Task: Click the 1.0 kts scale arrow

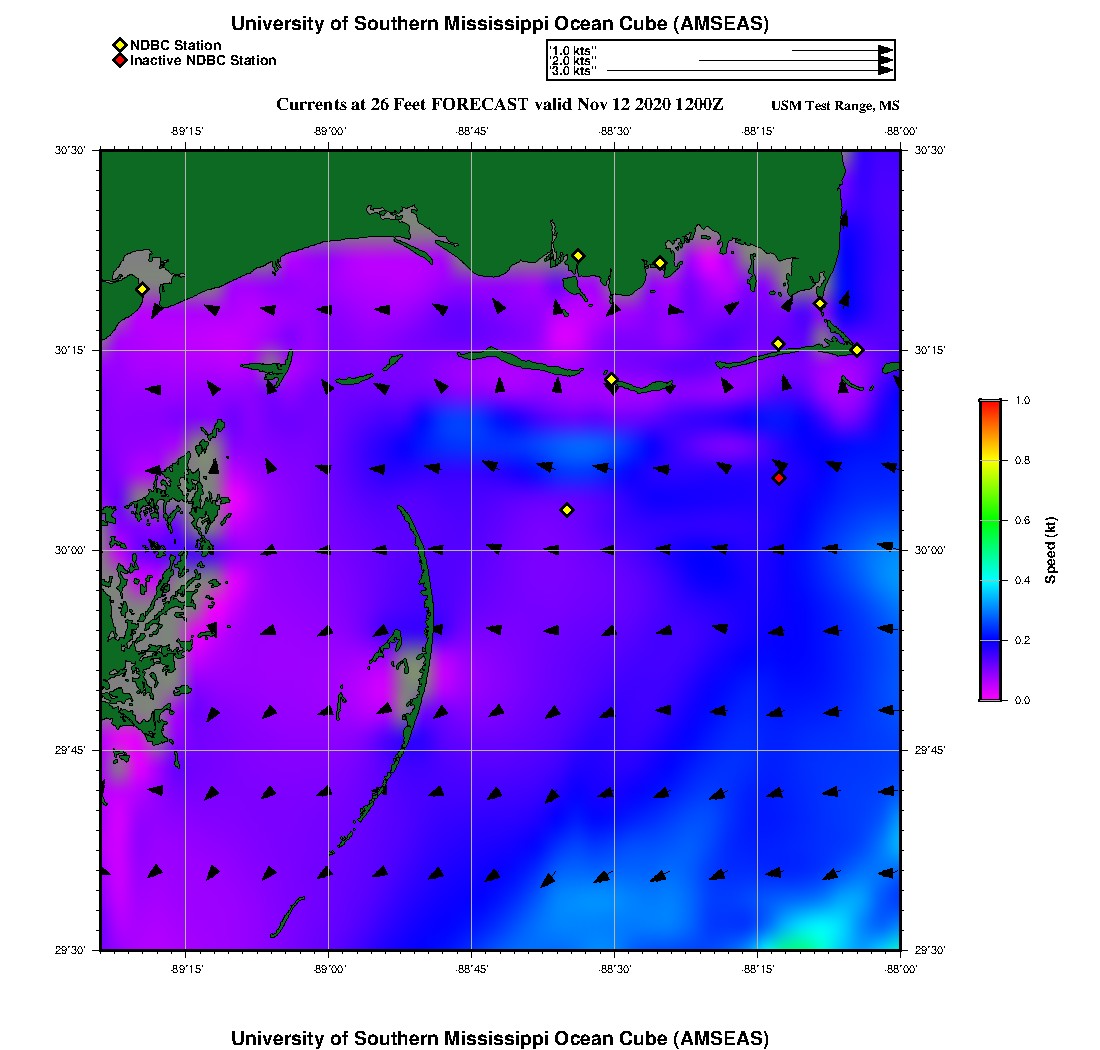Action: [840, 49]
